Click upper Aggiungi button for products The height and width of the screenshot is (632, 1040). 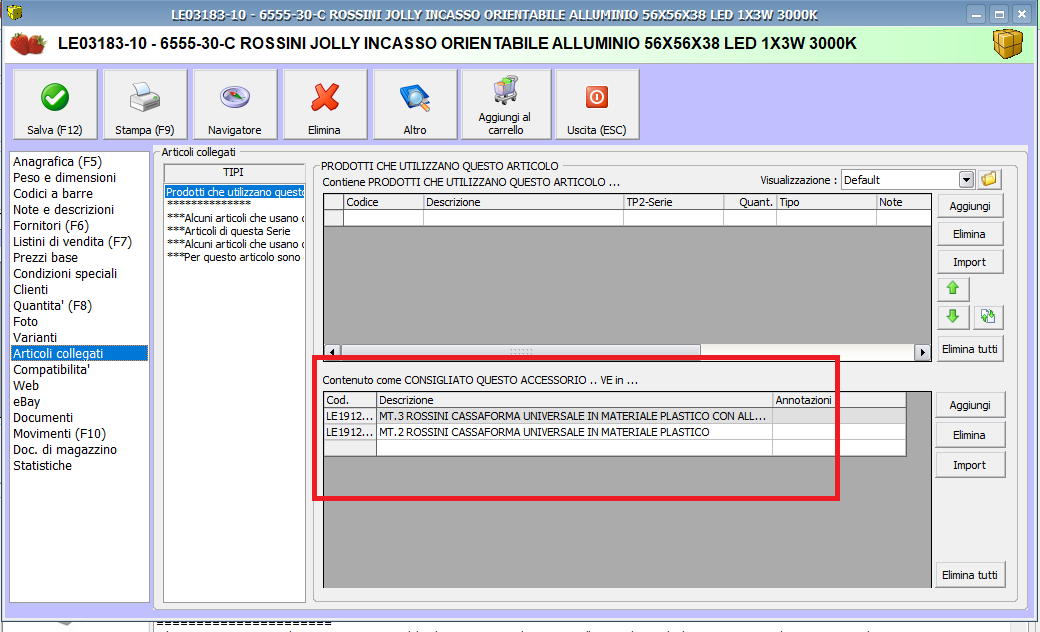point(970,206)
